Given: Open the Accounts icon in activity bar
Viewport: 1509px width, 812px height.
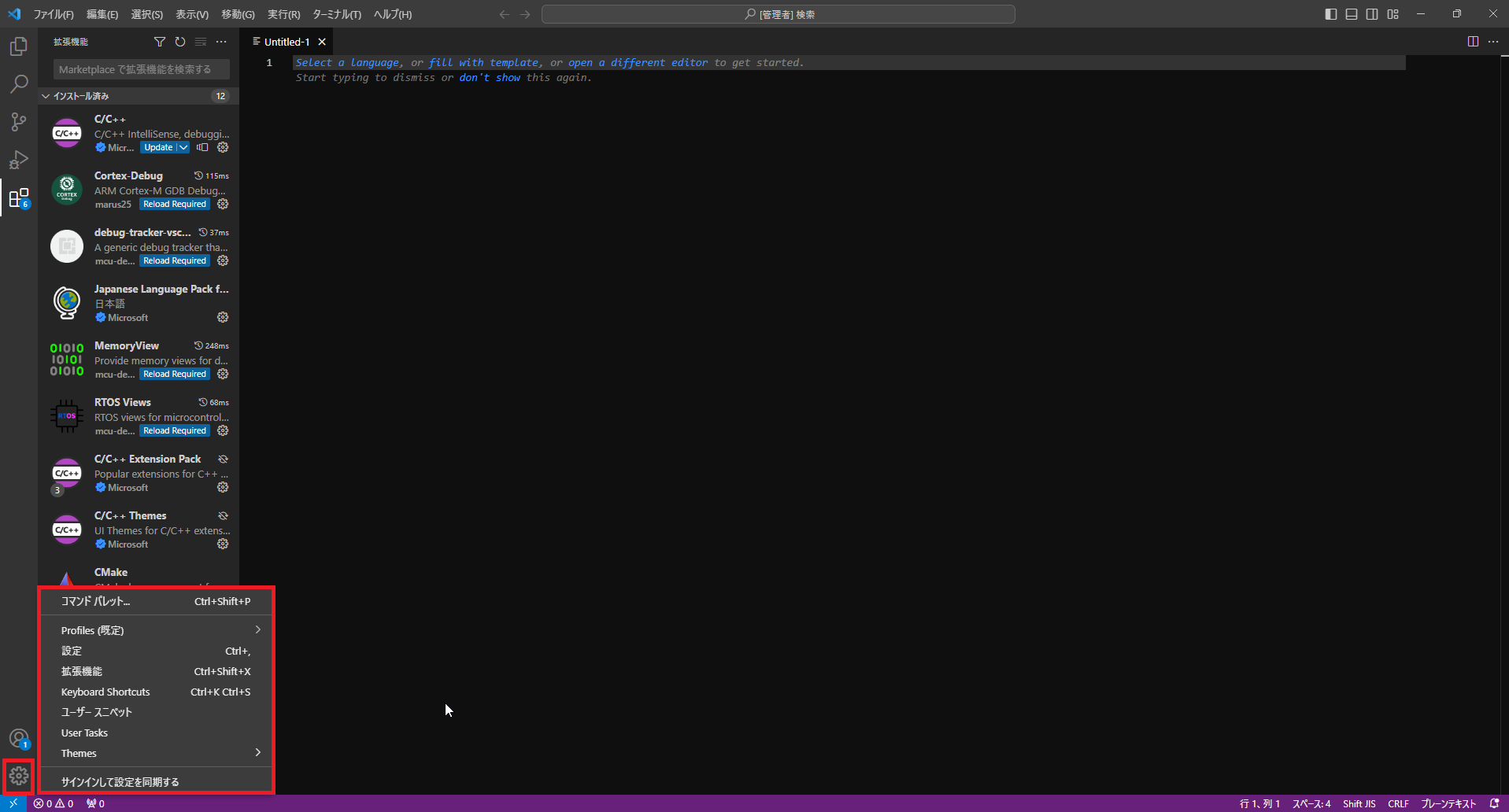Looking at the screenshot, I should [19, 739].
